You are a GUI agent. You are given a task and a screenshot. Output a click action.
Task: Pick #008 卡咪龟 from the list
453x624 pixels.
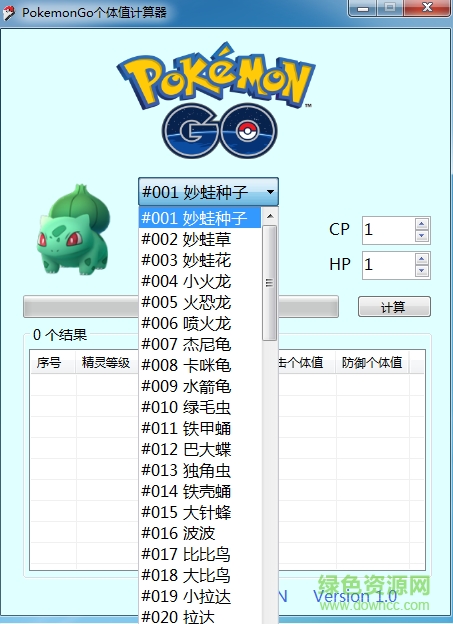click(x=200, y=365)
